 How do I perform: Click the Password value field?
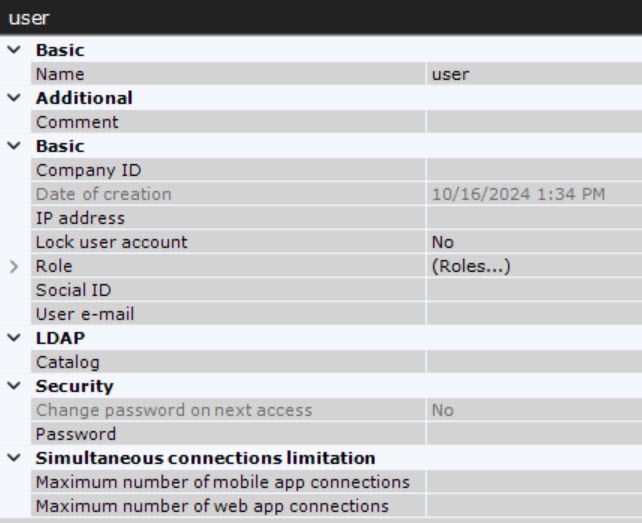click(x=533, y=434)
